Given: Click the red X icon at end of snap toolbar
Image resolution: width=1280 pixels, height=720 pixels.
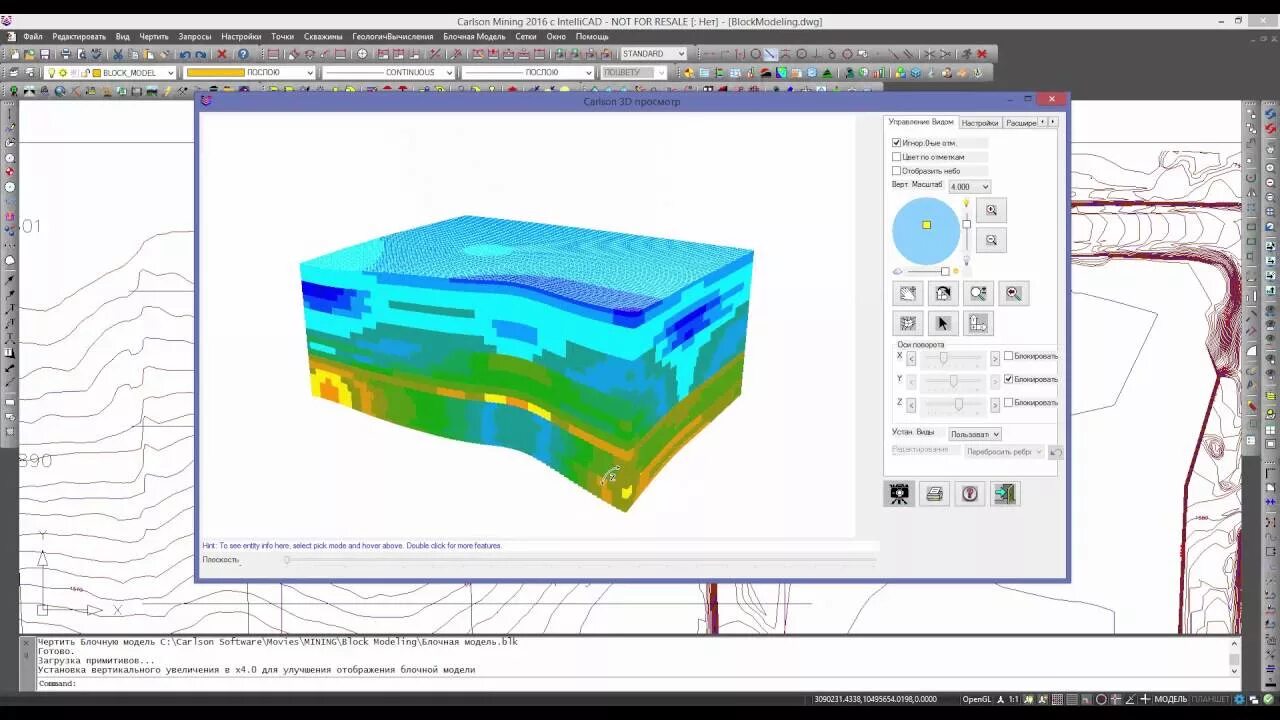Looking at the screenshot, I should (x=982, y=54).
